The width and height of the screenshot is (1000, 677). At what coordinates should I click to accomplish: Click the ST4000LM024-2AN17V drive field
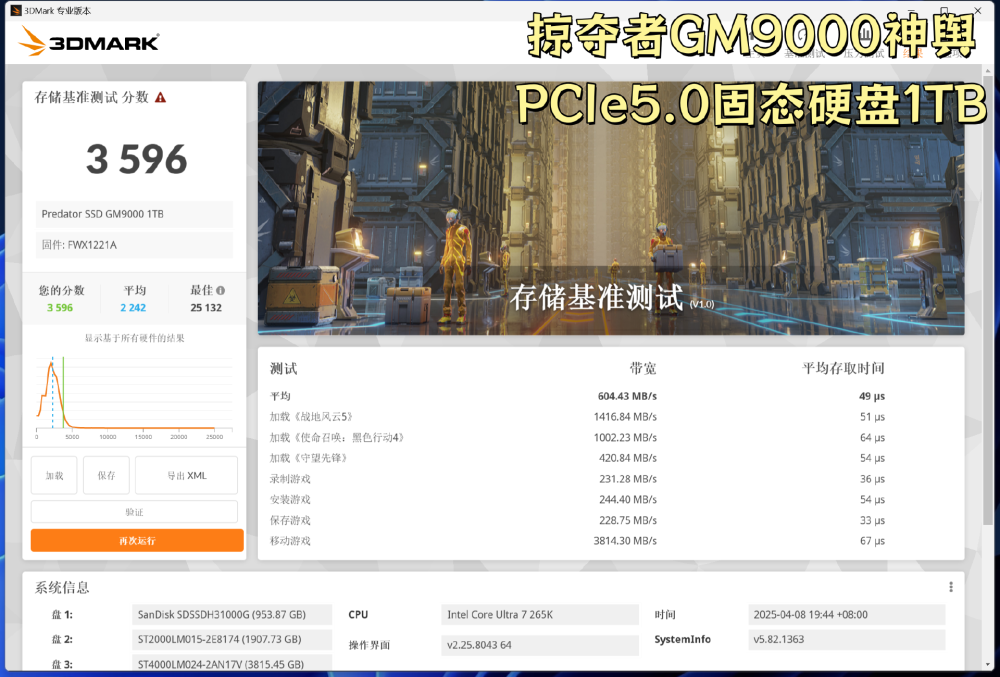(x=232, y=664)
